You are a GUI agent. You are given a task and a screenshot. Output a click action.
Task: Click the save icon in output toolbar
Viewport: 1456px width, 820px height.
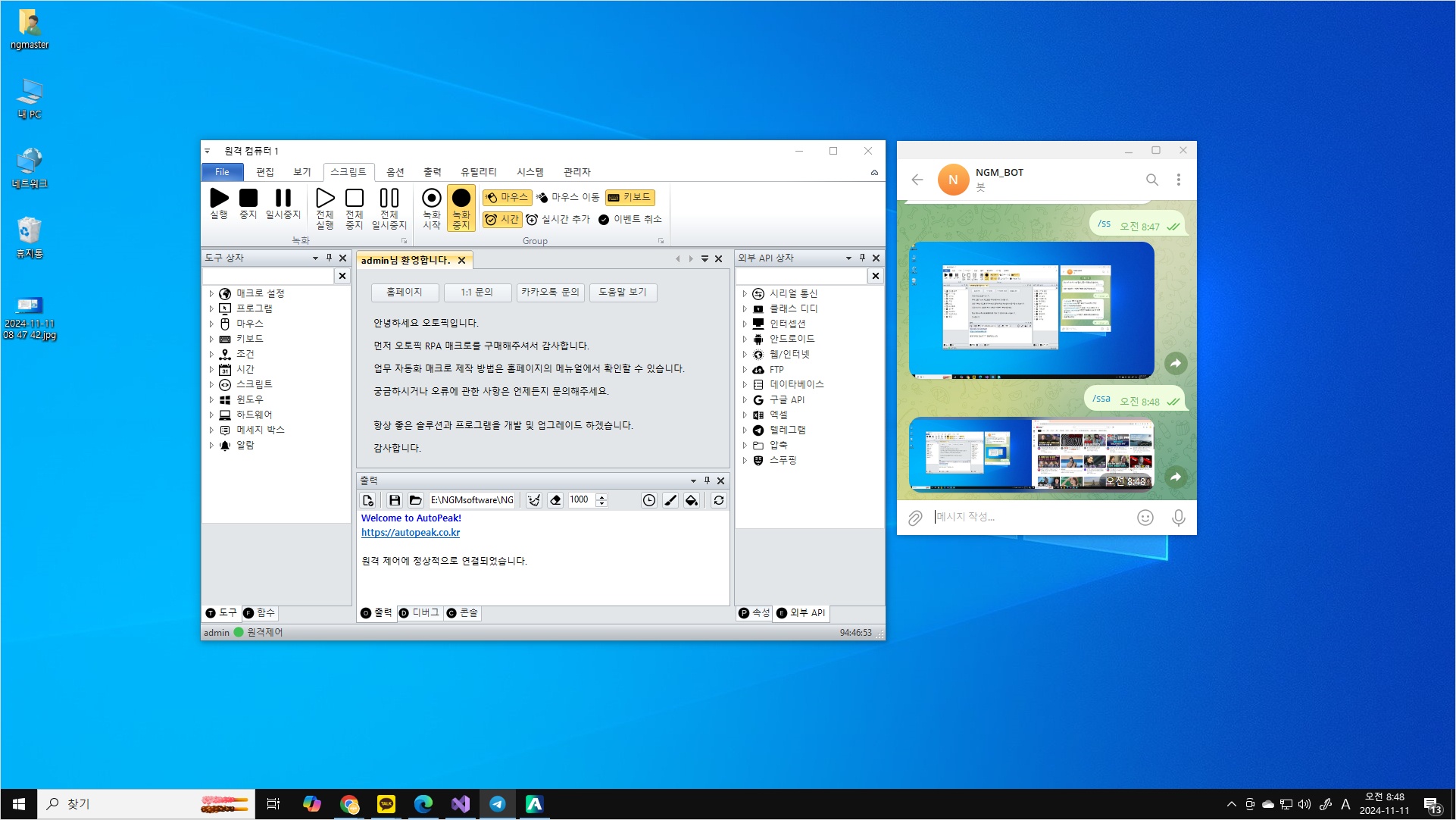point(394,500)
